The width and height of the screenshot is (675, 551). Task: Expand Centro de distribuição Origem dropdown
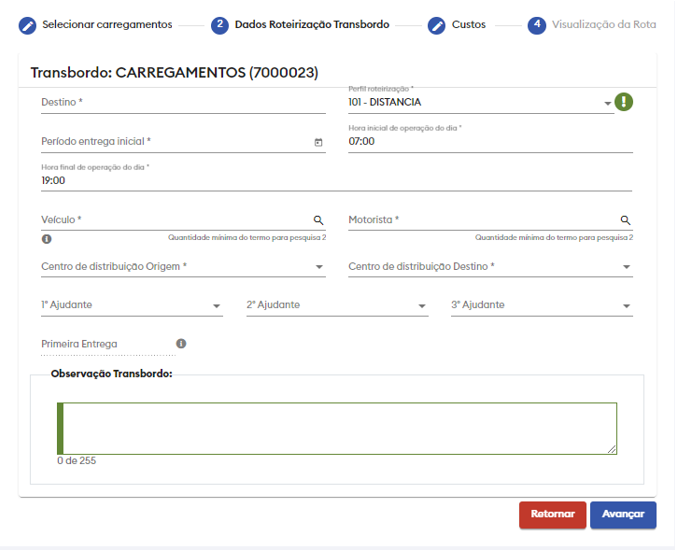[319, 267]
